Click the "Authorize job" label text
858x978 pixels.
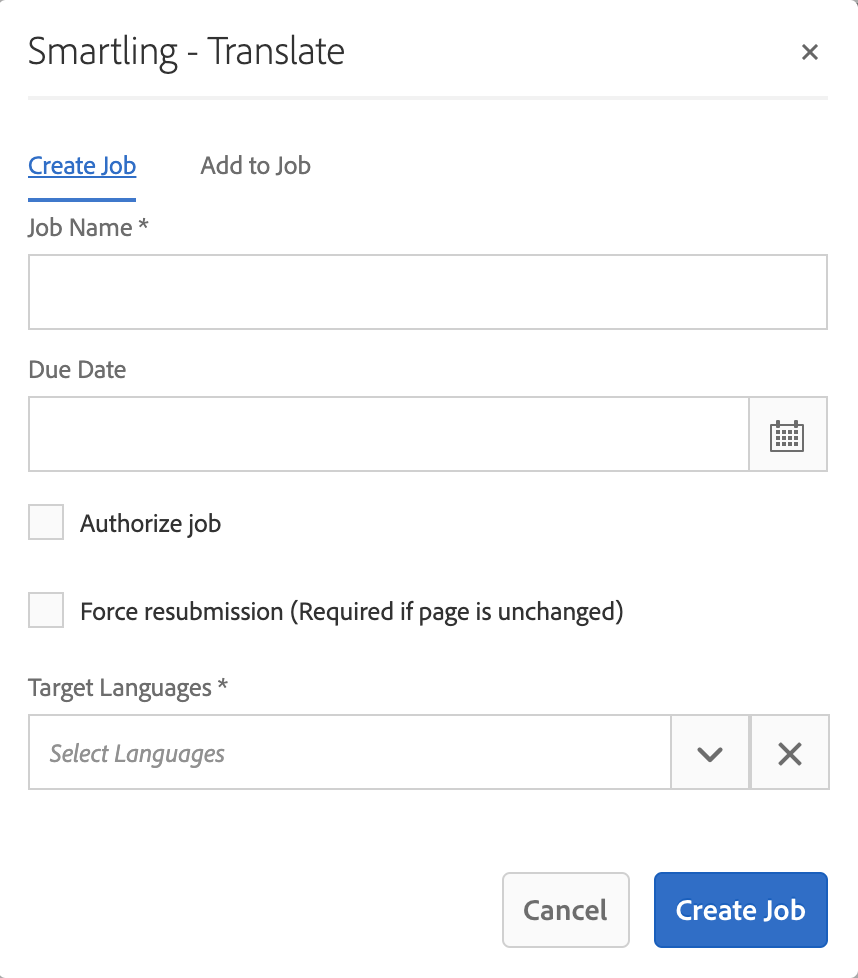coord(150,523)
